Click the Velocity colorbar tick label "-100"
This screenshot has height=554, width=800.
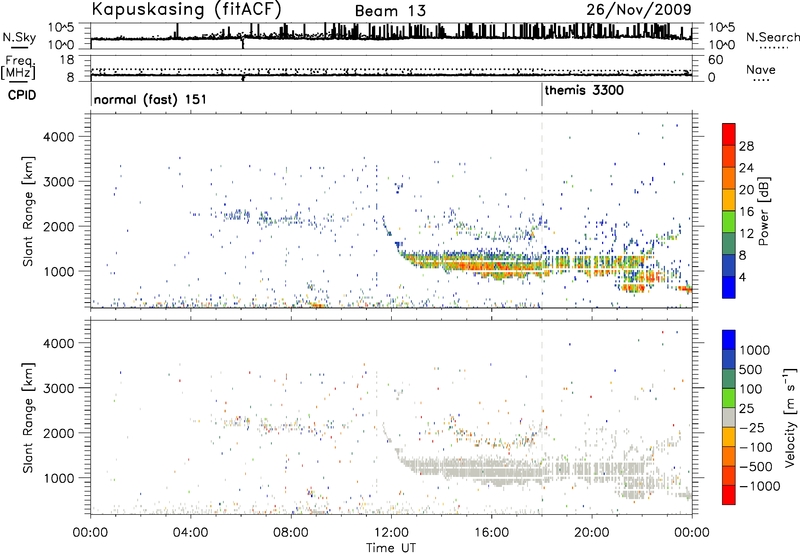(756, 447)
